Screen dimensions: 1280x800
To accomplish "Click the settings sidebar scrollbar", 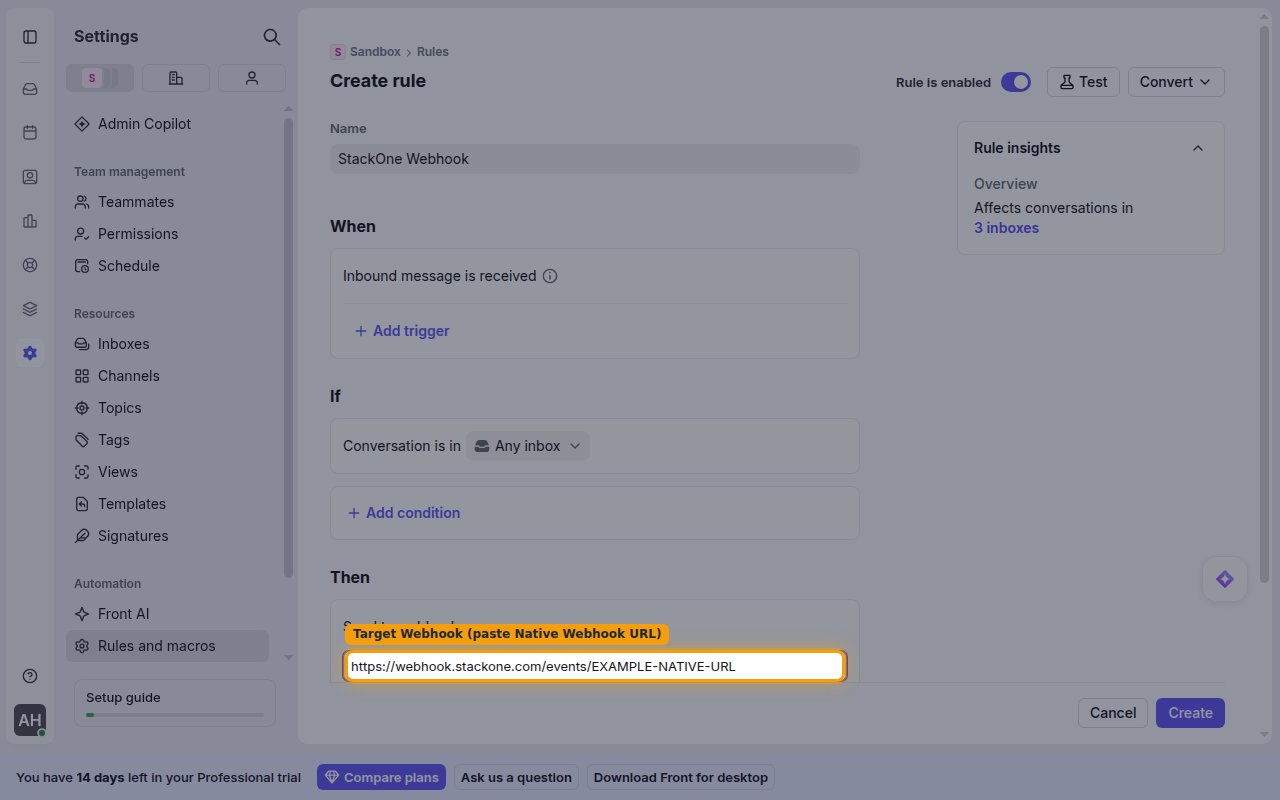I will click(x=288, y=348).
